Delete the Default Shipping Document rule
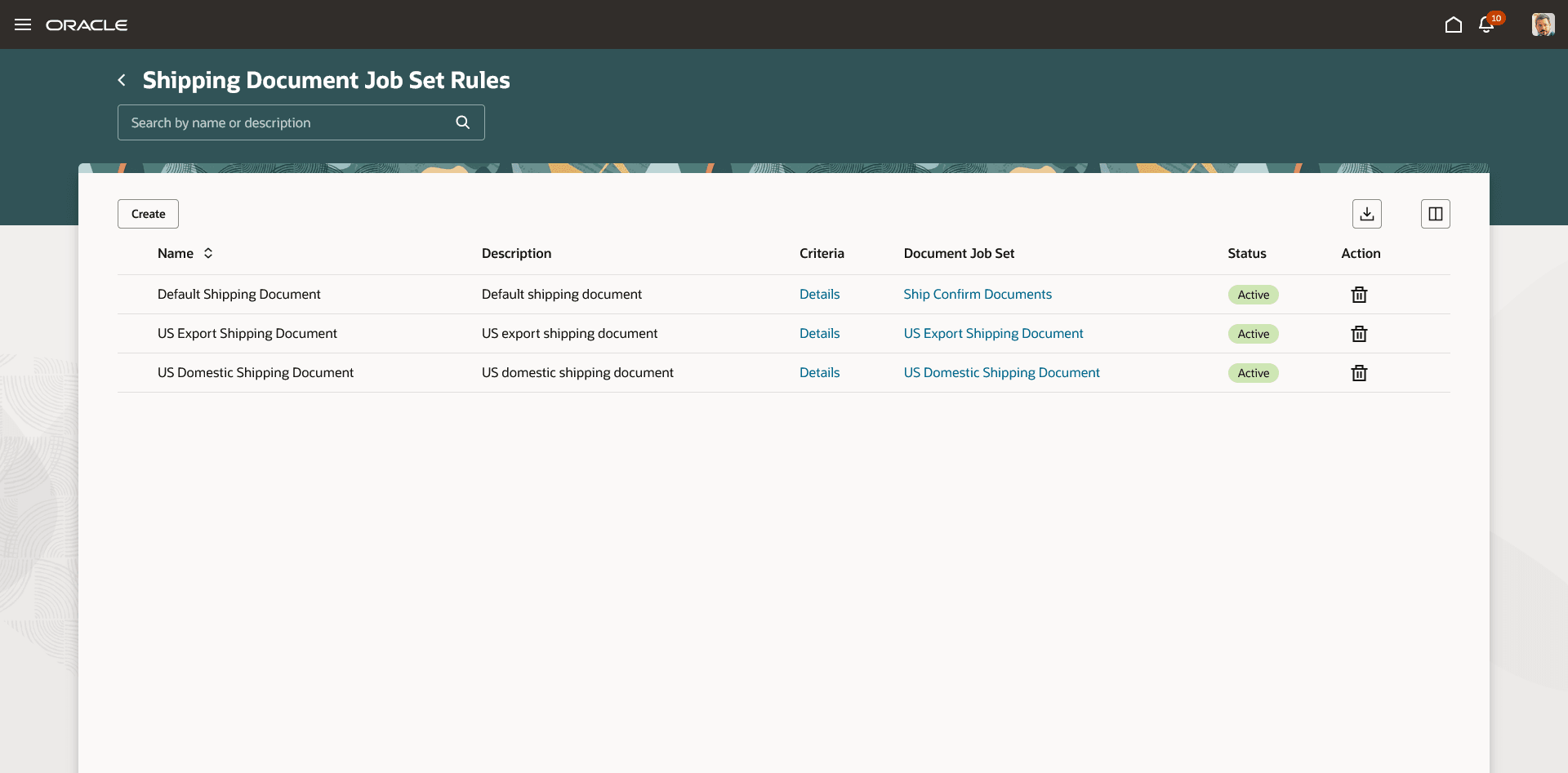1568x773 pixels. [1358, 294]
